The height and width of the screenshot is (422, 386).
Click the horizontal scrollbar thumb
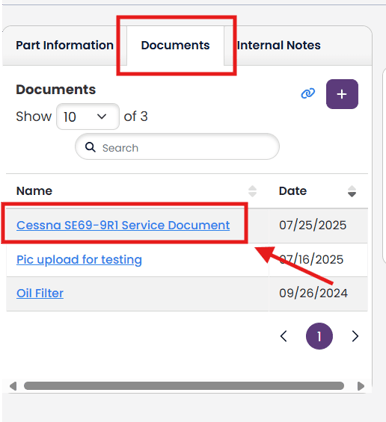[184, 386]
